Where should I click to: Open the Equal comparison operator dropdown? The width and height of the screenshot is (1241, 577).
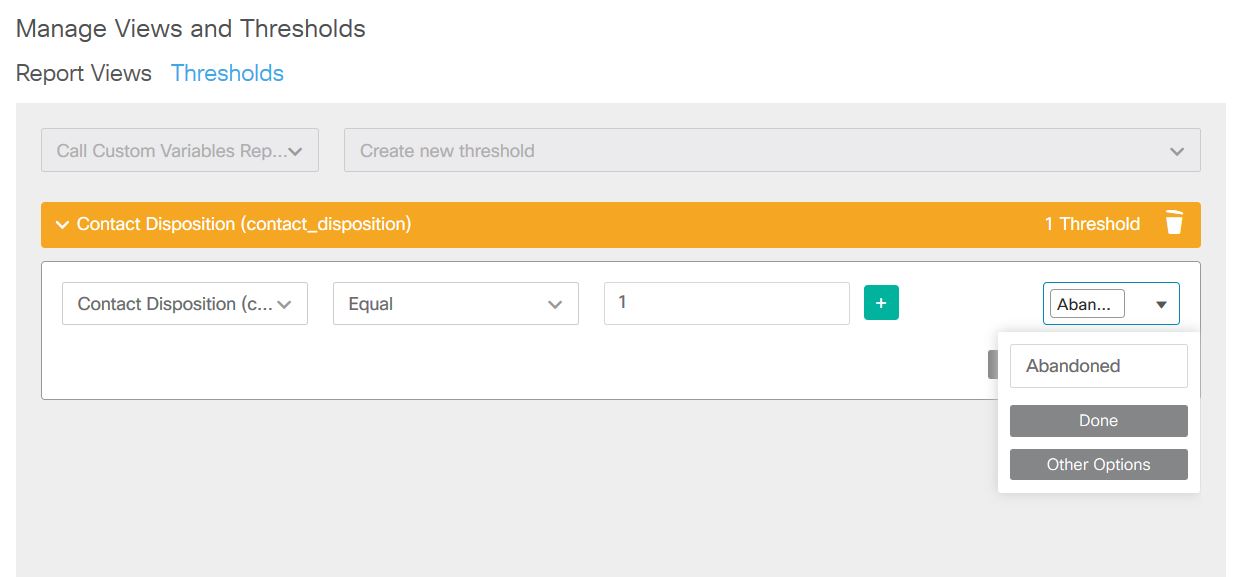455,303
